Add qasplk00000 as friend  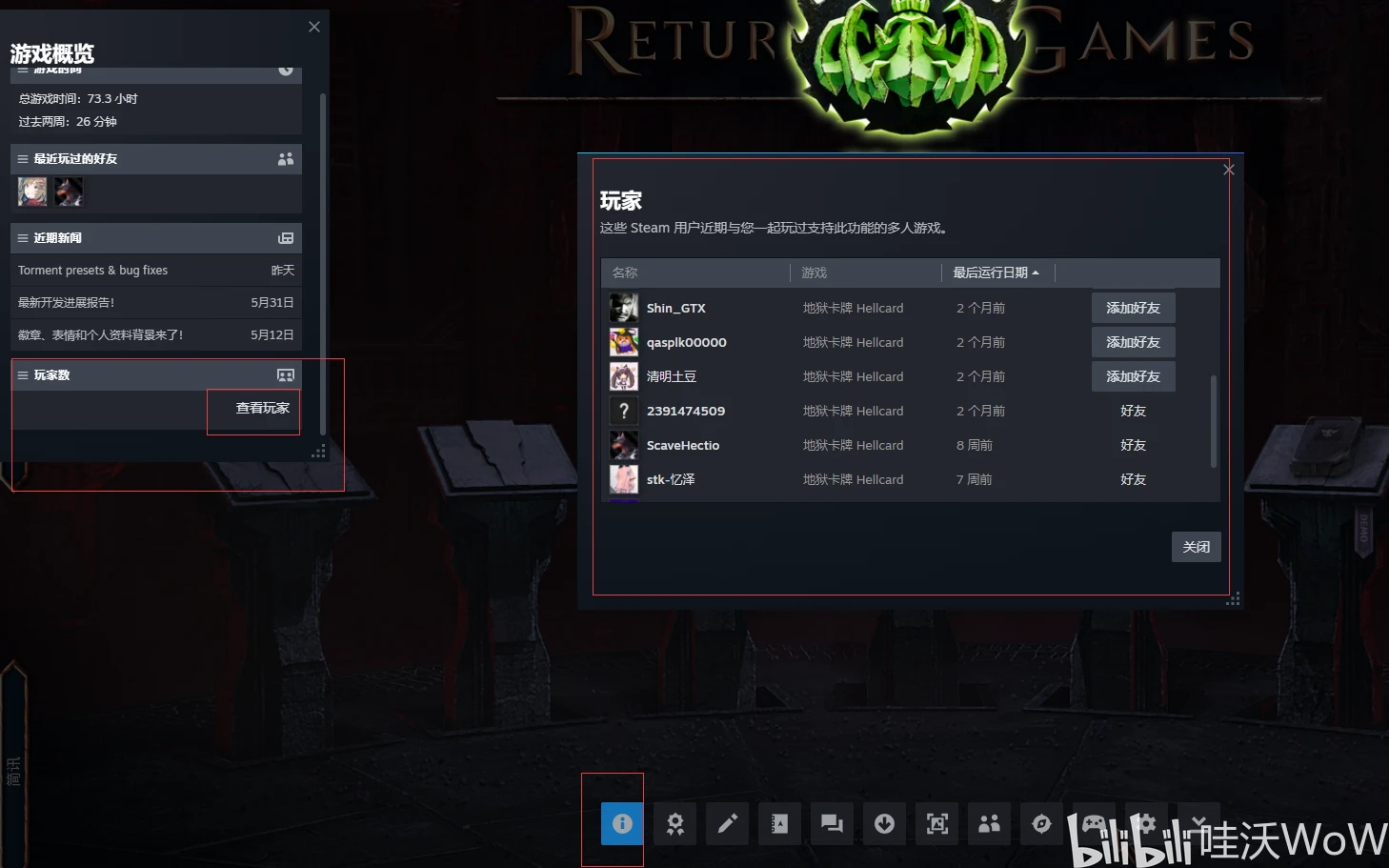[1133, 342]
